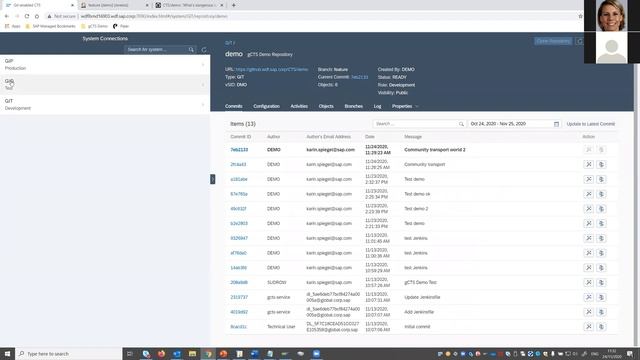Open Log tab
640x360 pixels.
tap(377, 106)
